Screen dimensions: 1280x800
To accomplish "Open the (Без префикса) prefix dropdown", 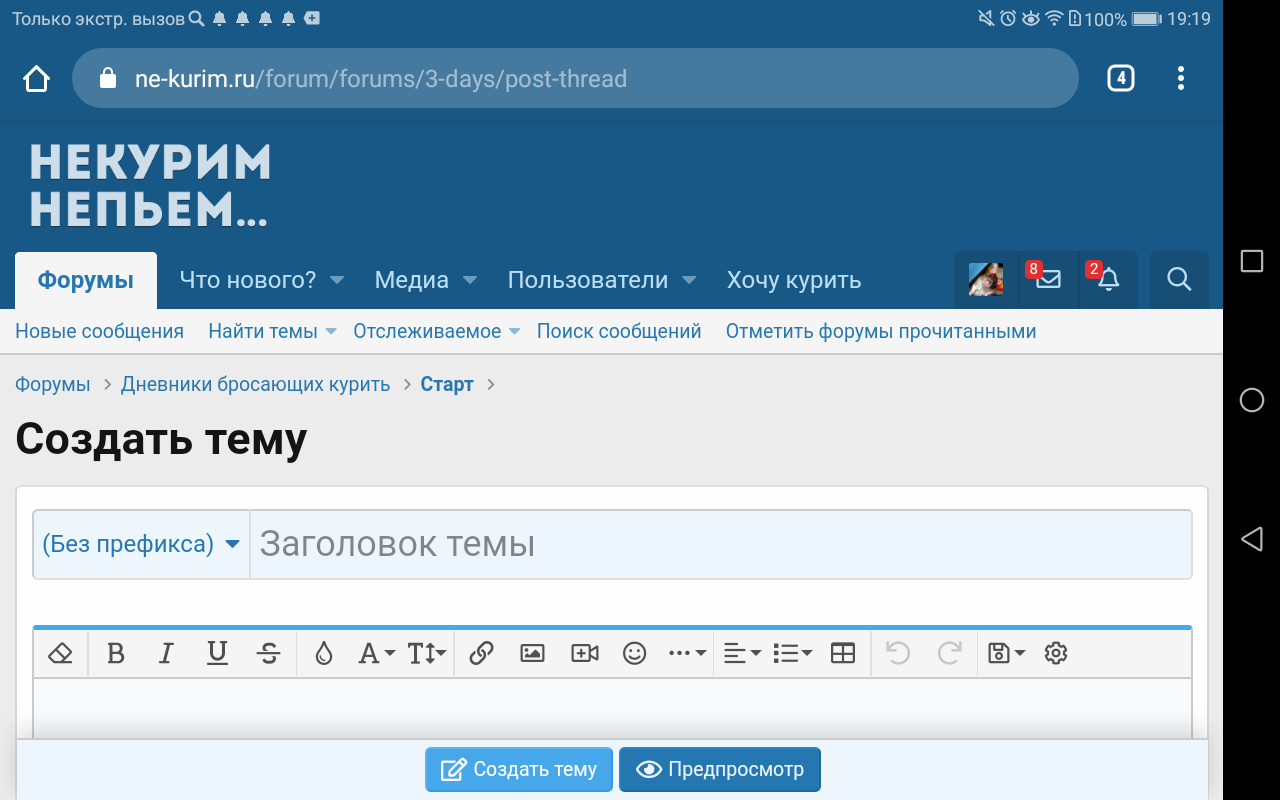I will [141, 544].
